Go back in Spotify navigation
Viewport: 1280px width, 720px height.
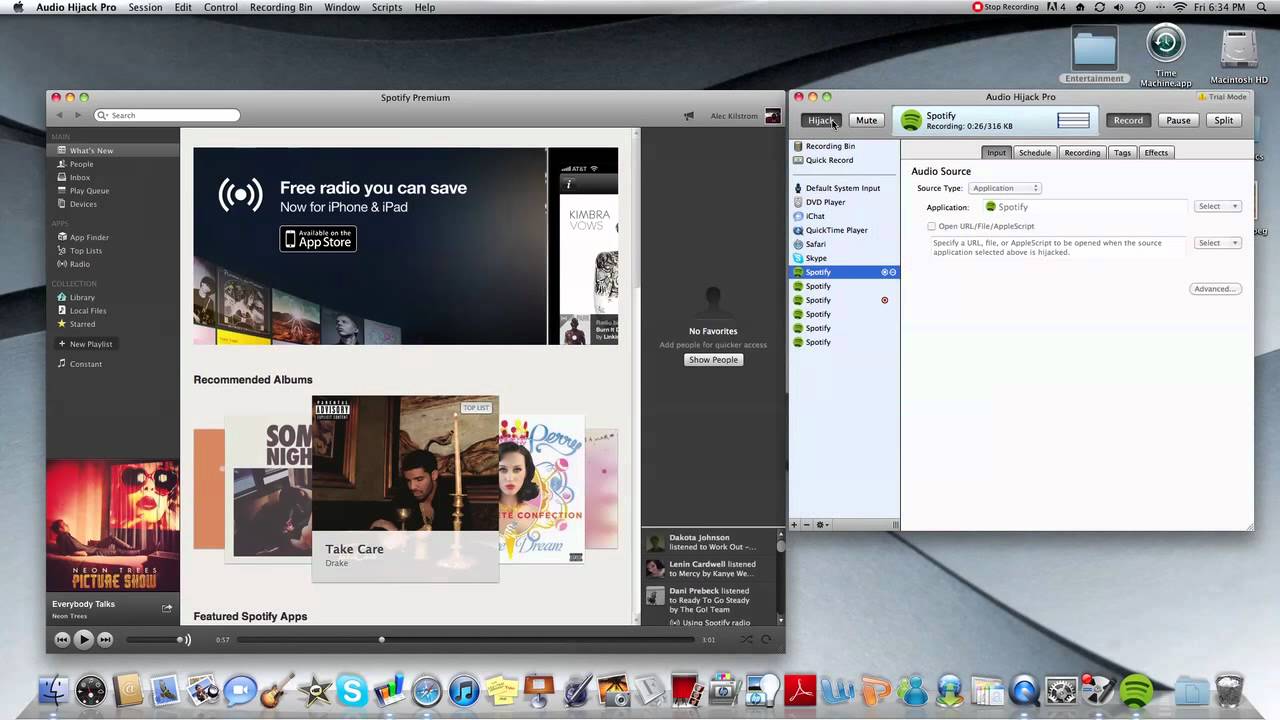(x=59, y=115)
